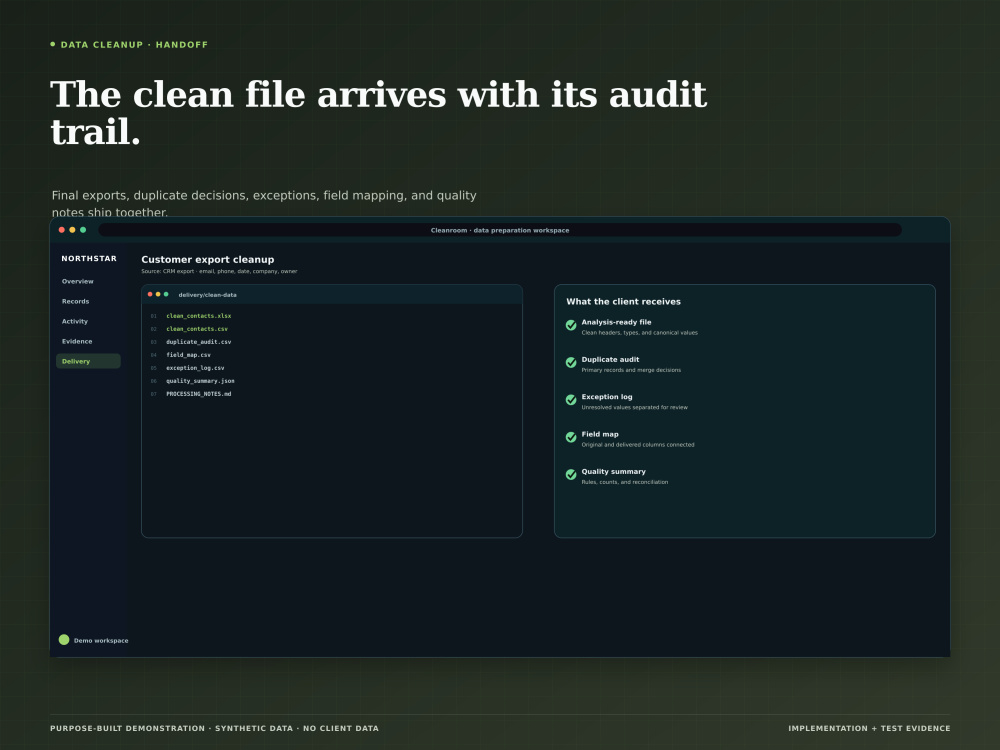Viewport: 1000px width, 750px height.
Task: Select duplicate_audit.csv file
Action: [x=198, y=342]
